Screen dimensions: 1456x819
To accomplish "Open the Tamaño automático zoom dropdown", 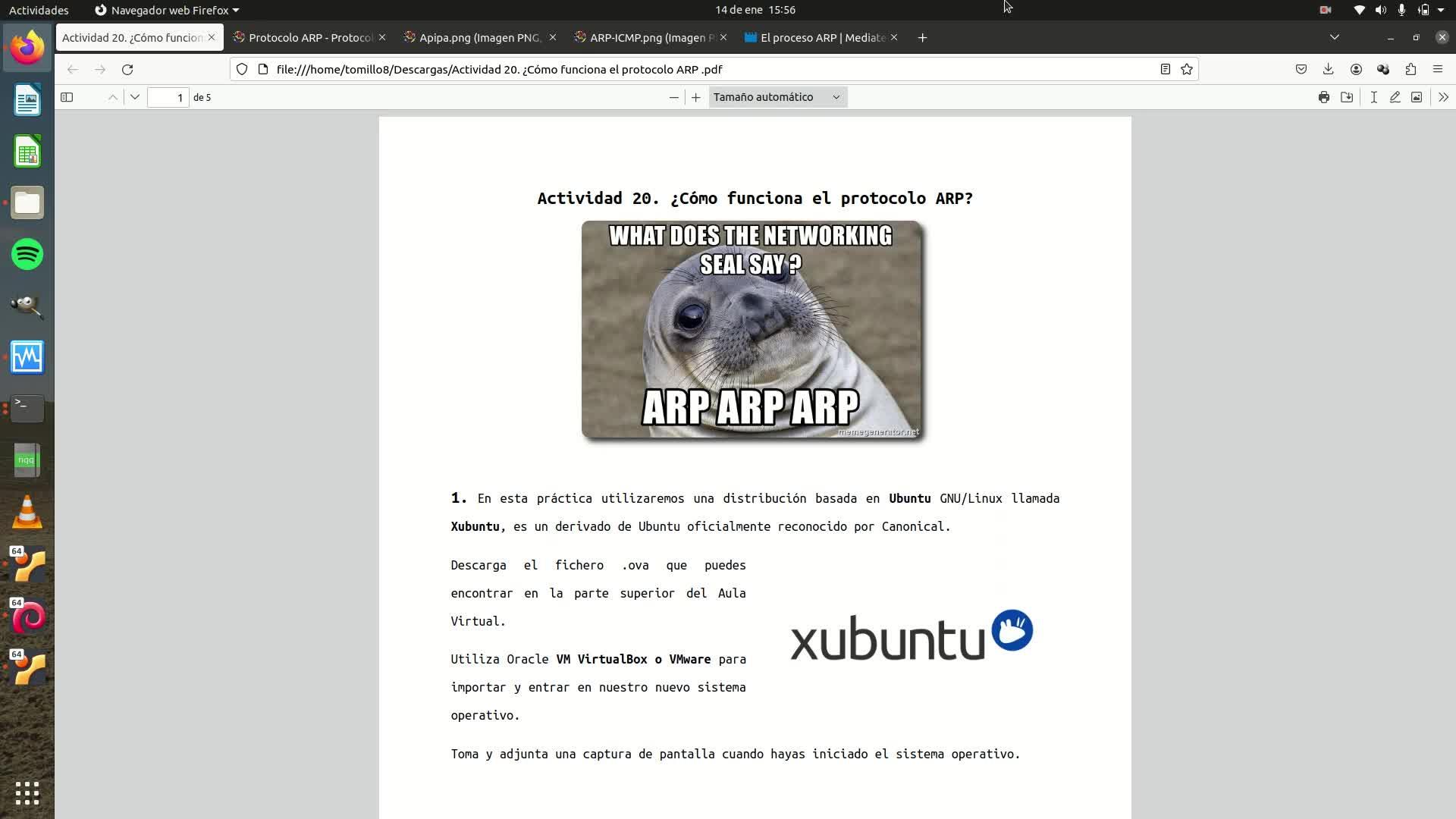I will (x=777, y=97).
